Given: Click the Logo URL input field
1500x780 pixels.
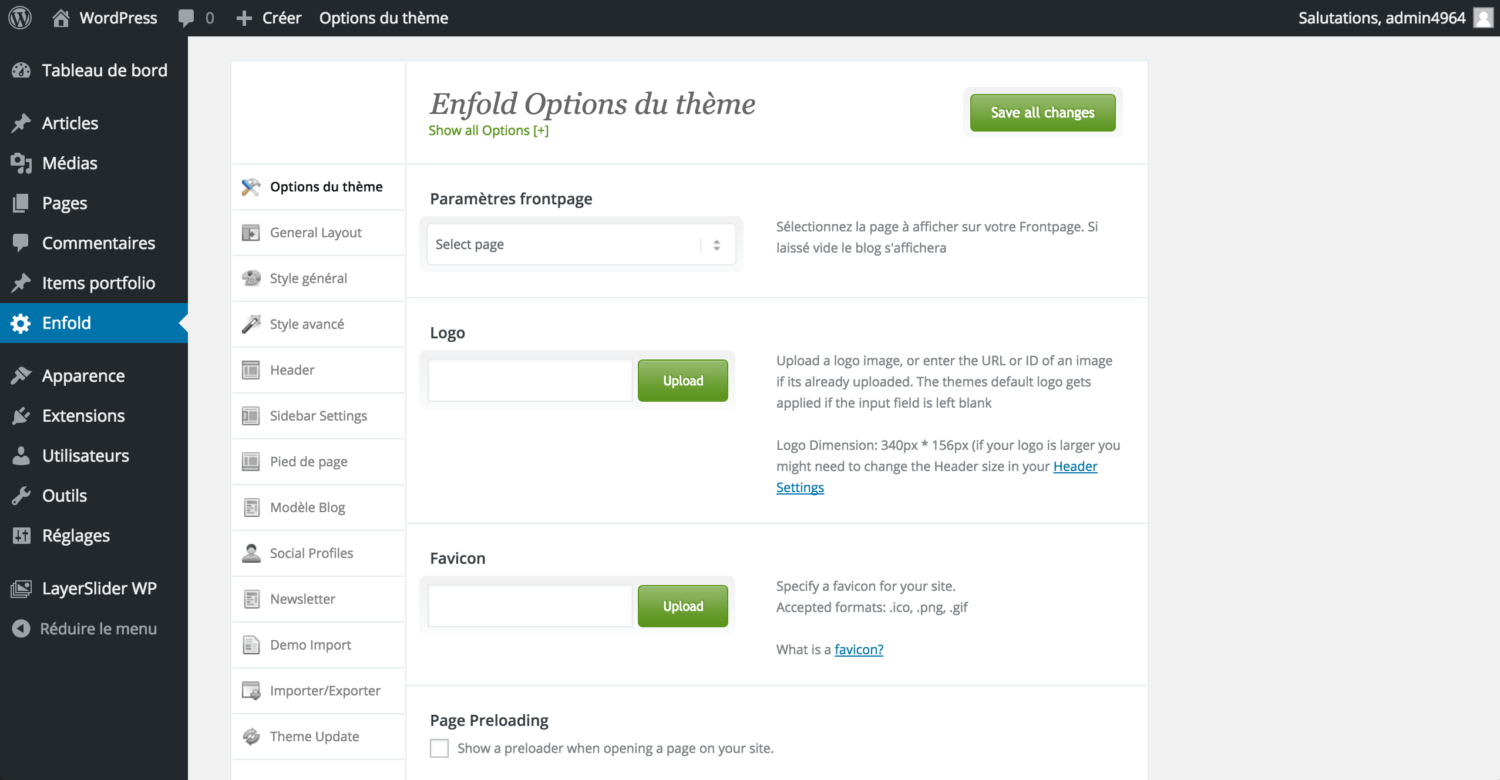Looking at the screenshot, I should point(530,381).
